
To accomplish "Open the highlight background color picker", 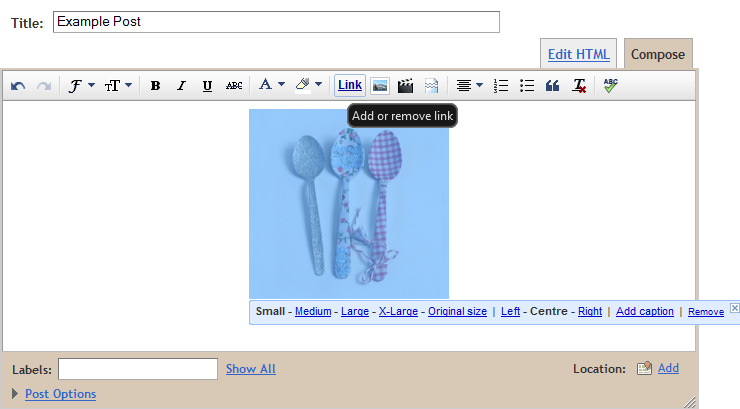I will click(308, 85).
